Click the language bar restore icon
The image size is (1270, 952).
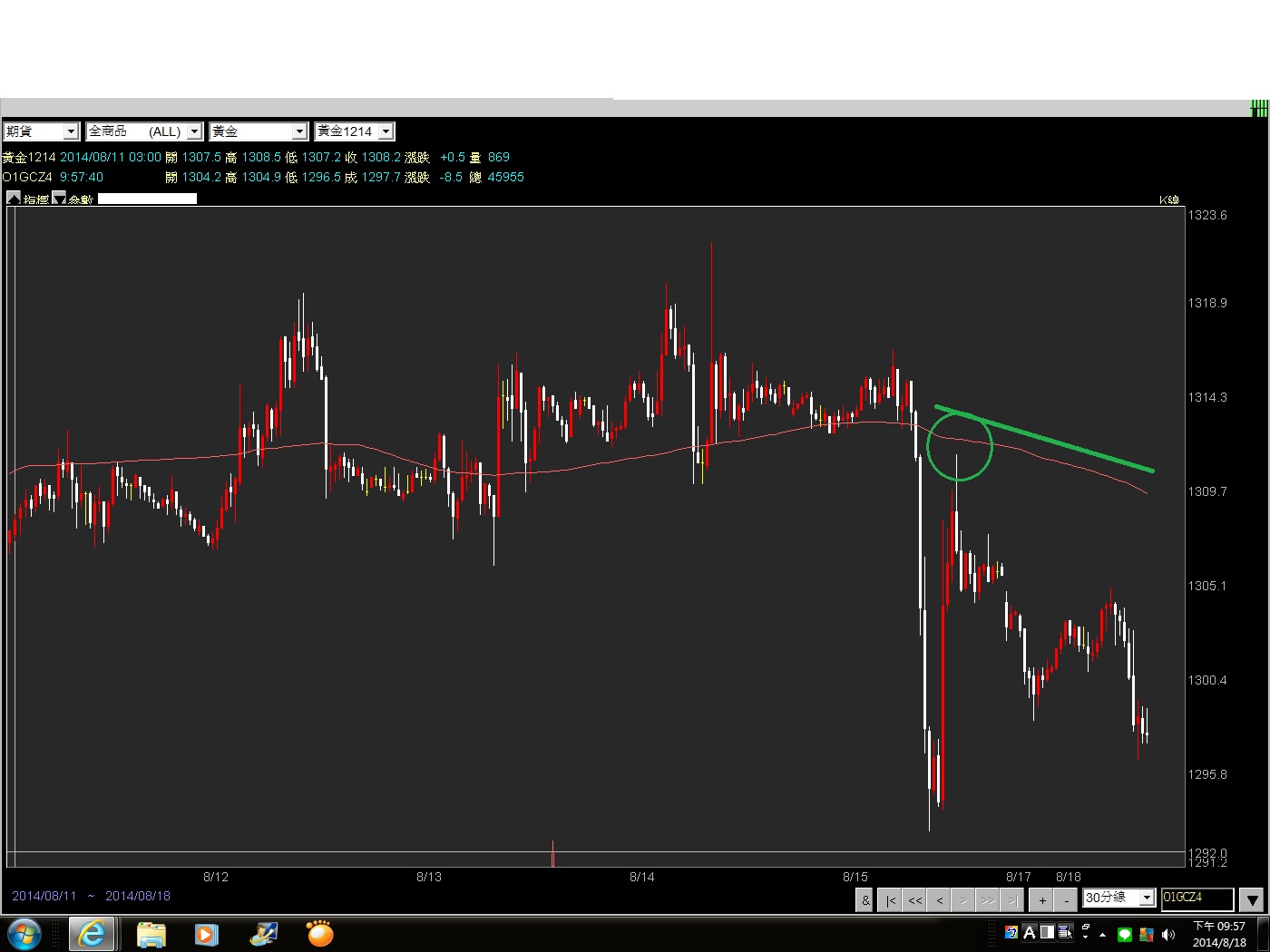(1086, 928)
